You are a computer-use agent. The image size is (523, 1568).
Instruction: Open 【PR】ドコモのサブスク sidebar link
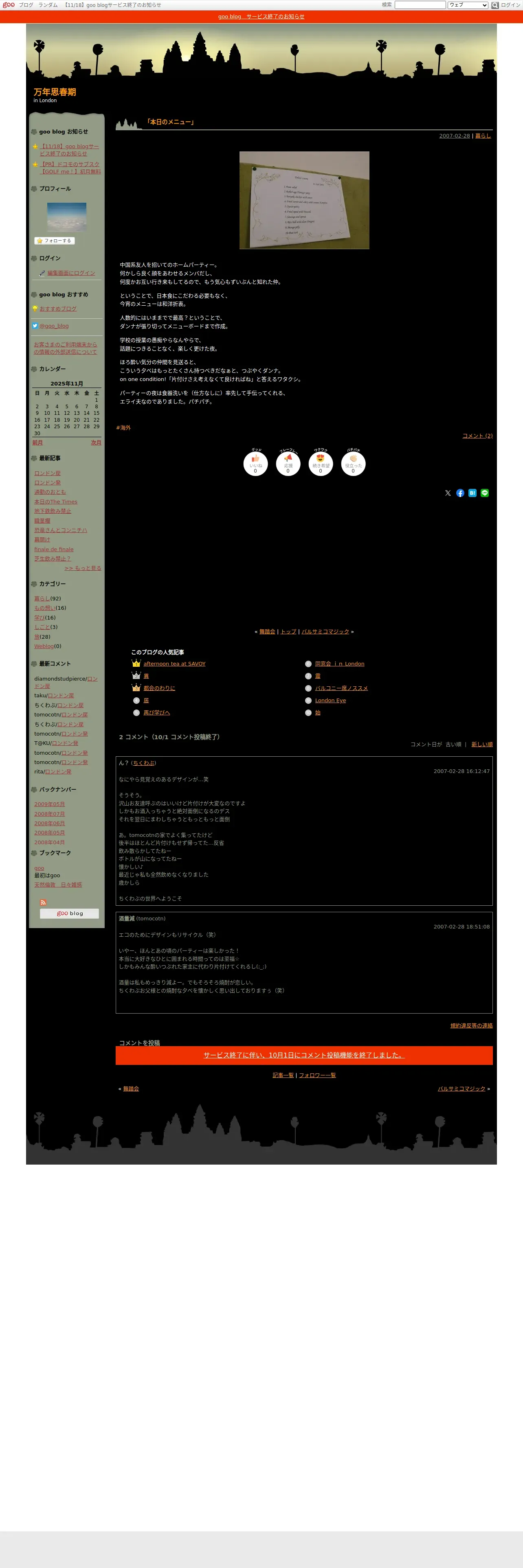(x=70, y=168)
